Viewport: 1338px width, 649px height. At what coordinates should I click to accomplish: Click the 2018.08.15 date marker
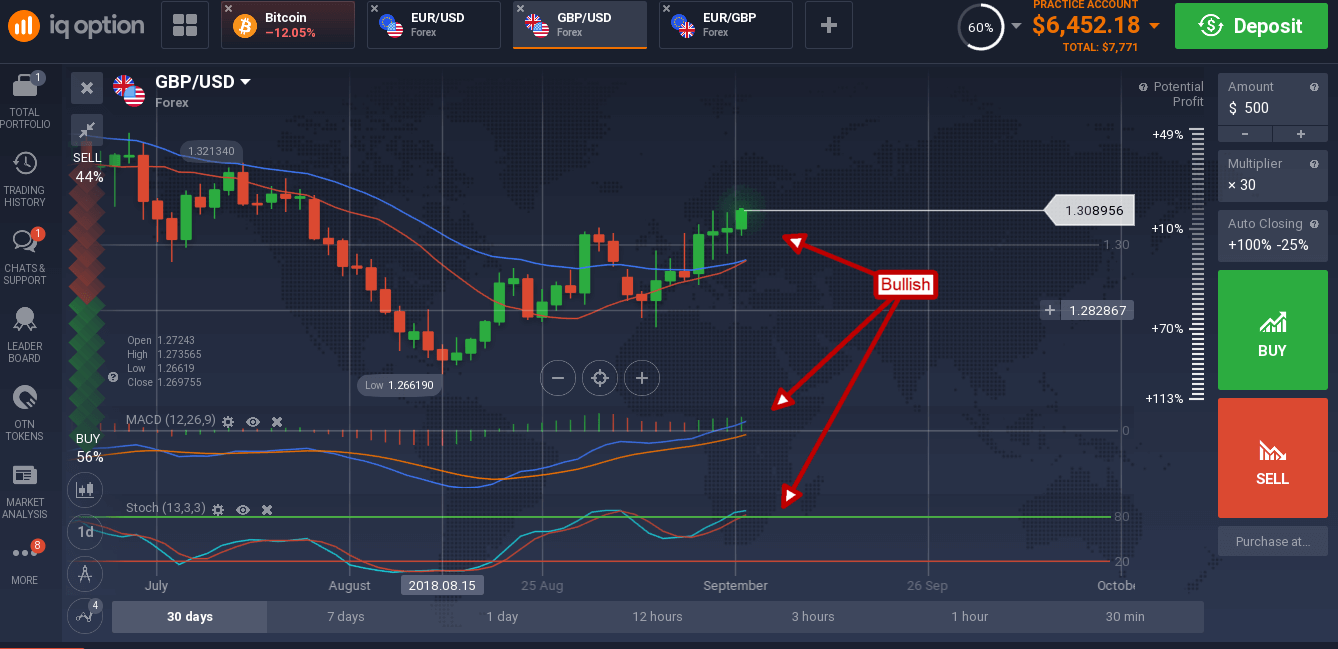[x=441, y=585]
